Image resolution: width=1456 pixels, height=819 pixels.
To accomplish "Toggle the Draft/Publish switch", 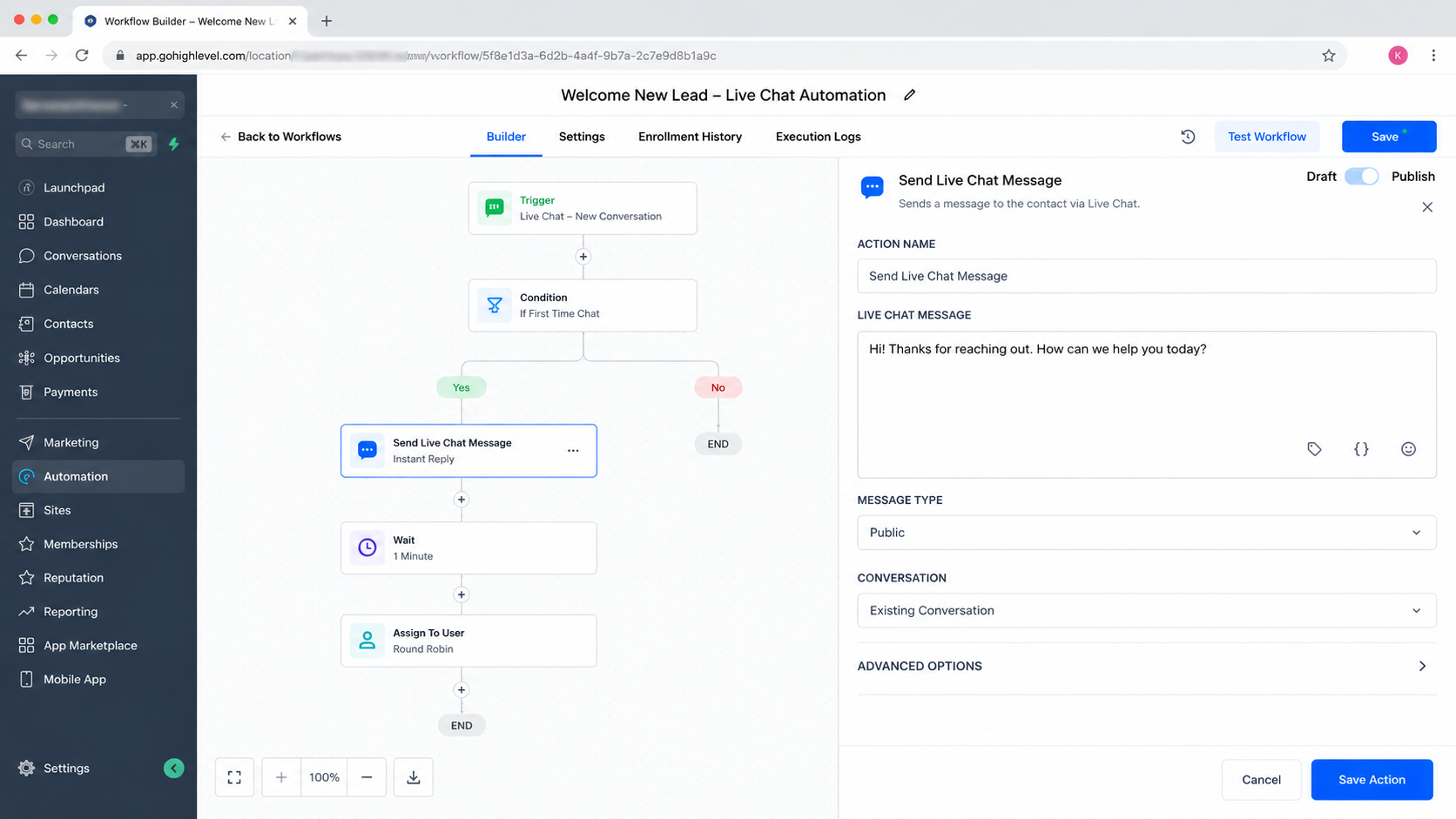I will (x=1362, y=177).
